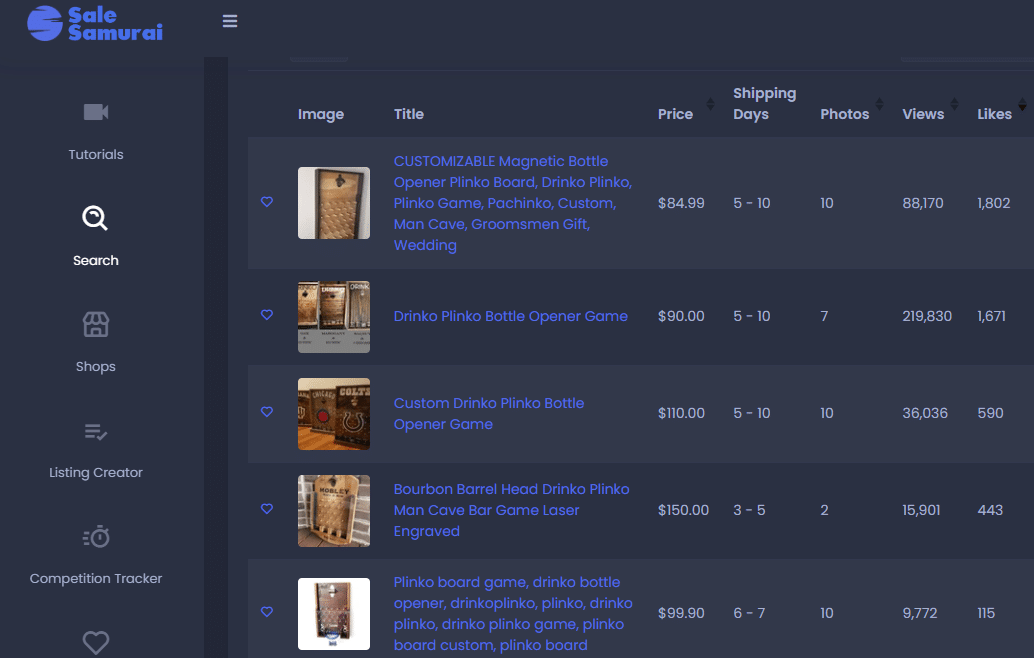This screenshot has width=1034, height=658.
Task: Go to Tutorials menu label
Action: 96,154
